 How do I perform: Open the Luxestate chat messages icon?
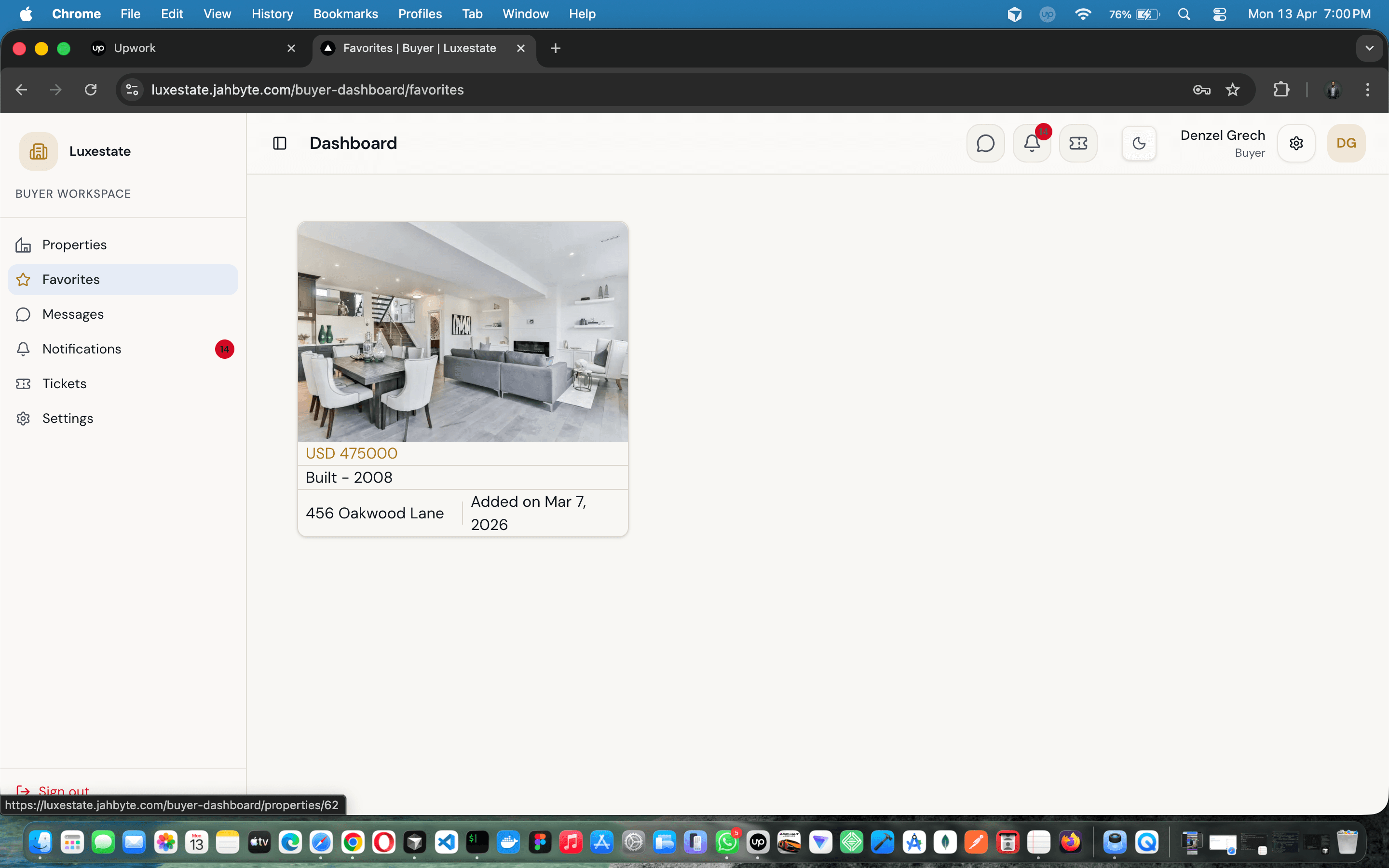(985, 143)
